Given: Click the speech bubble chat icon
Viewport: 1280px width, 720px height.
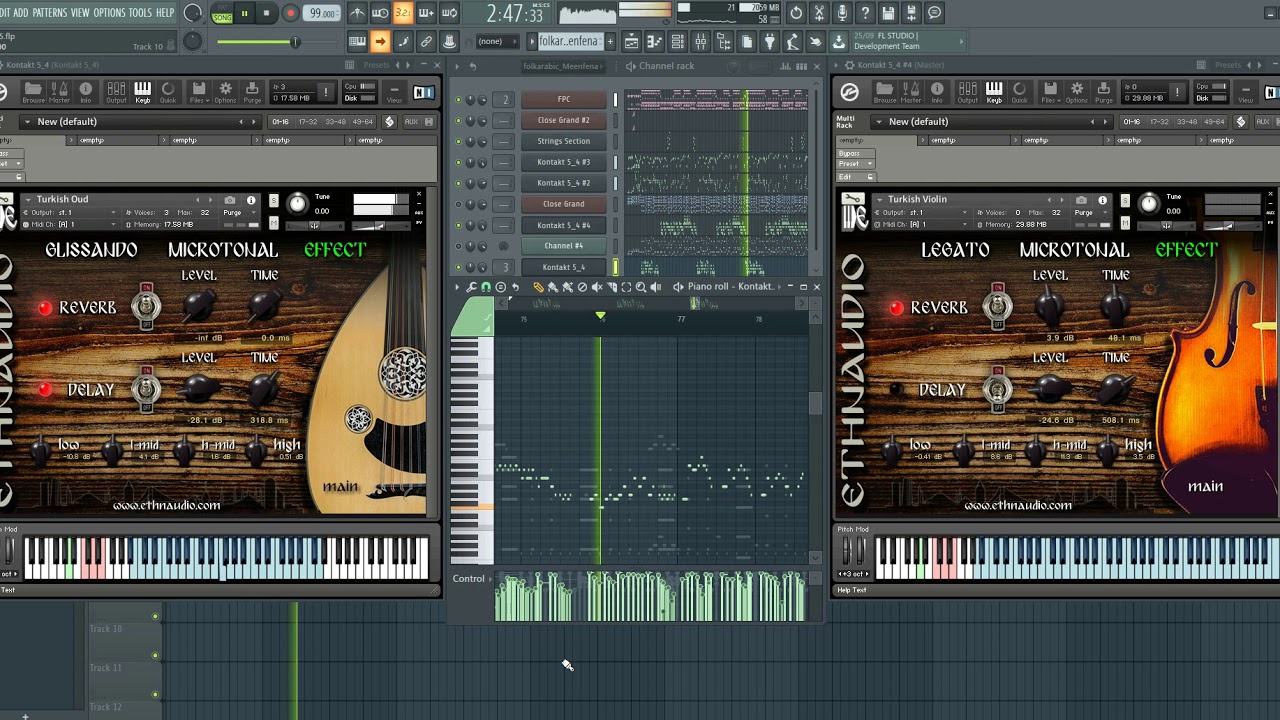Looking at the screenshot, I should pyautogui.click(x=934, y=13).
